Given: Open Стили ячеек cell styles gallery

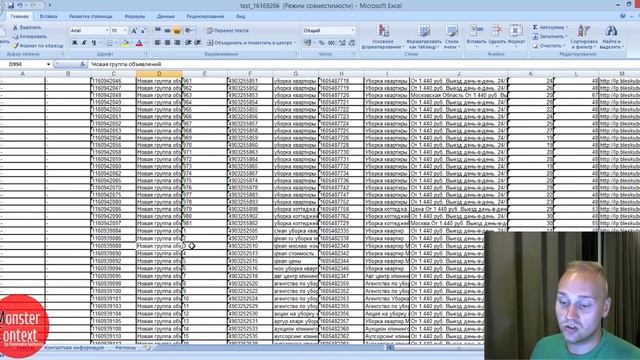Looking at the screenshot, I should point(451,37).
